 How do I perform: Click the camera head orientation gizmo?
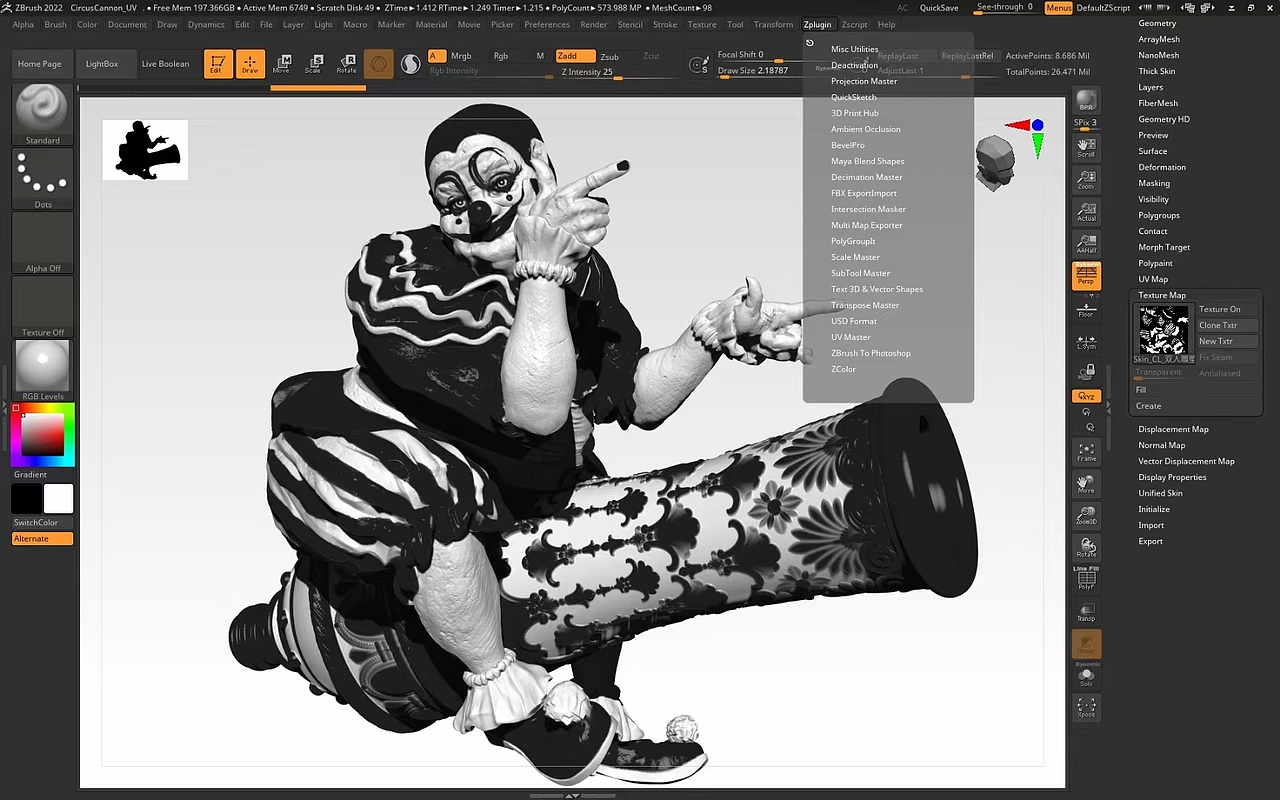[996, 164]
